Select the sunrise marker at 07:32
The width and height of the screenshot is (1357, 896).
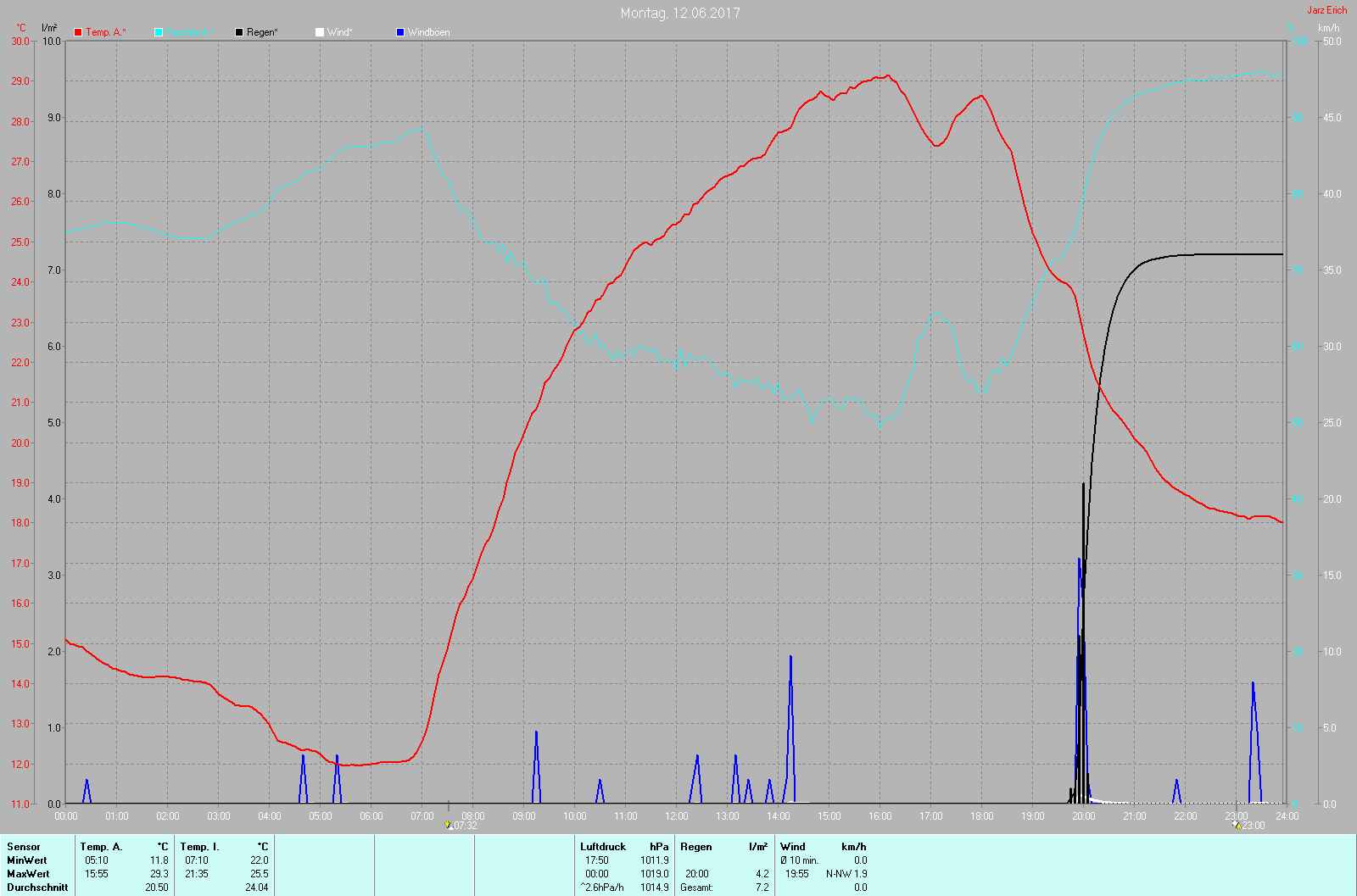coord(449,824)
